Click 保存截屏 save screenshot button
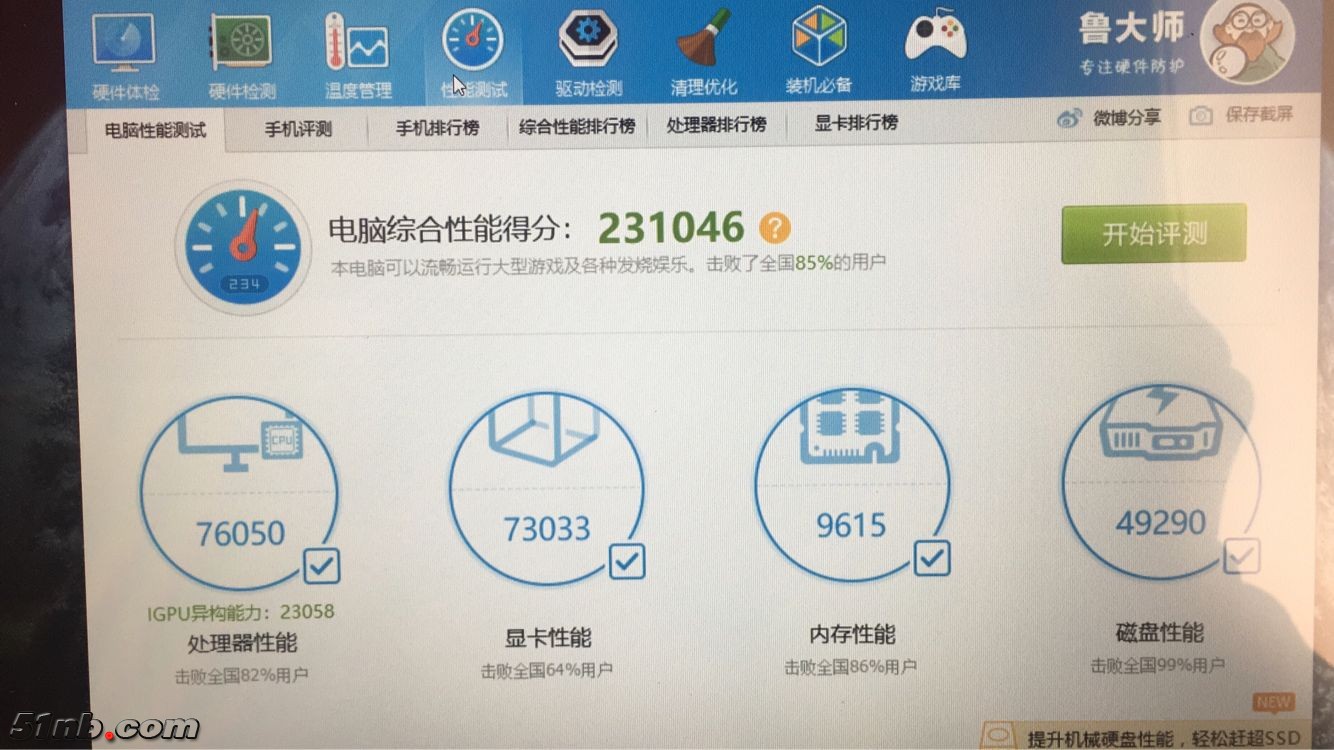Viewport: 1334px width, 750px height. click(x=1242, y=115)
